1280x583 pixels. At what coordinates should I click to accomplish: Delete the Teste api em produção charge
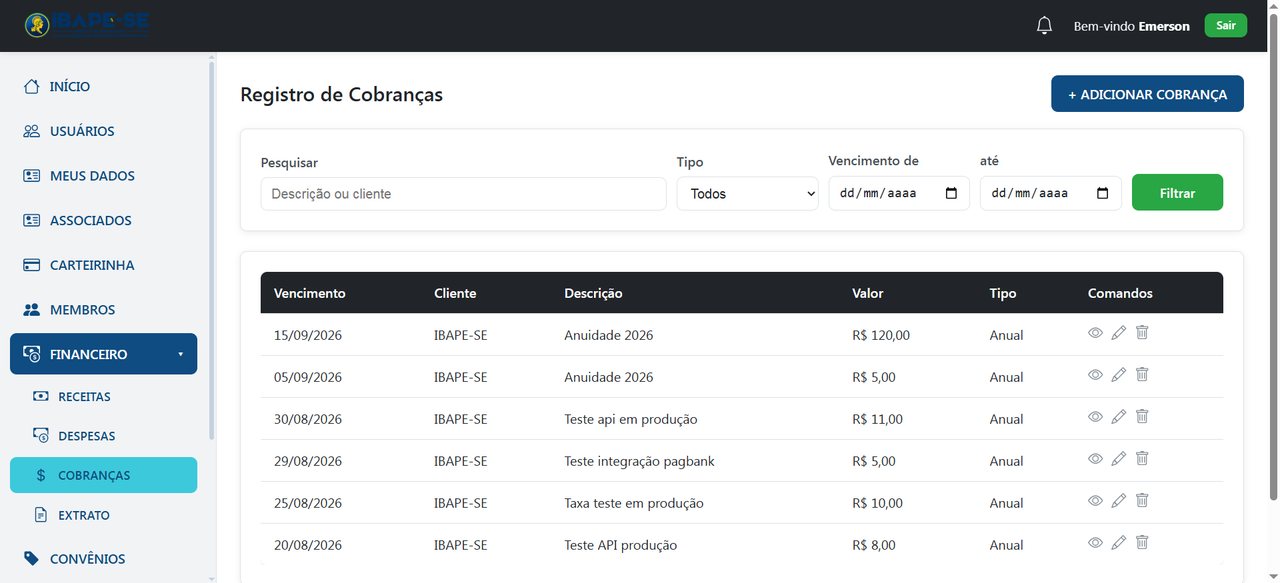(x=1142, y=416)
